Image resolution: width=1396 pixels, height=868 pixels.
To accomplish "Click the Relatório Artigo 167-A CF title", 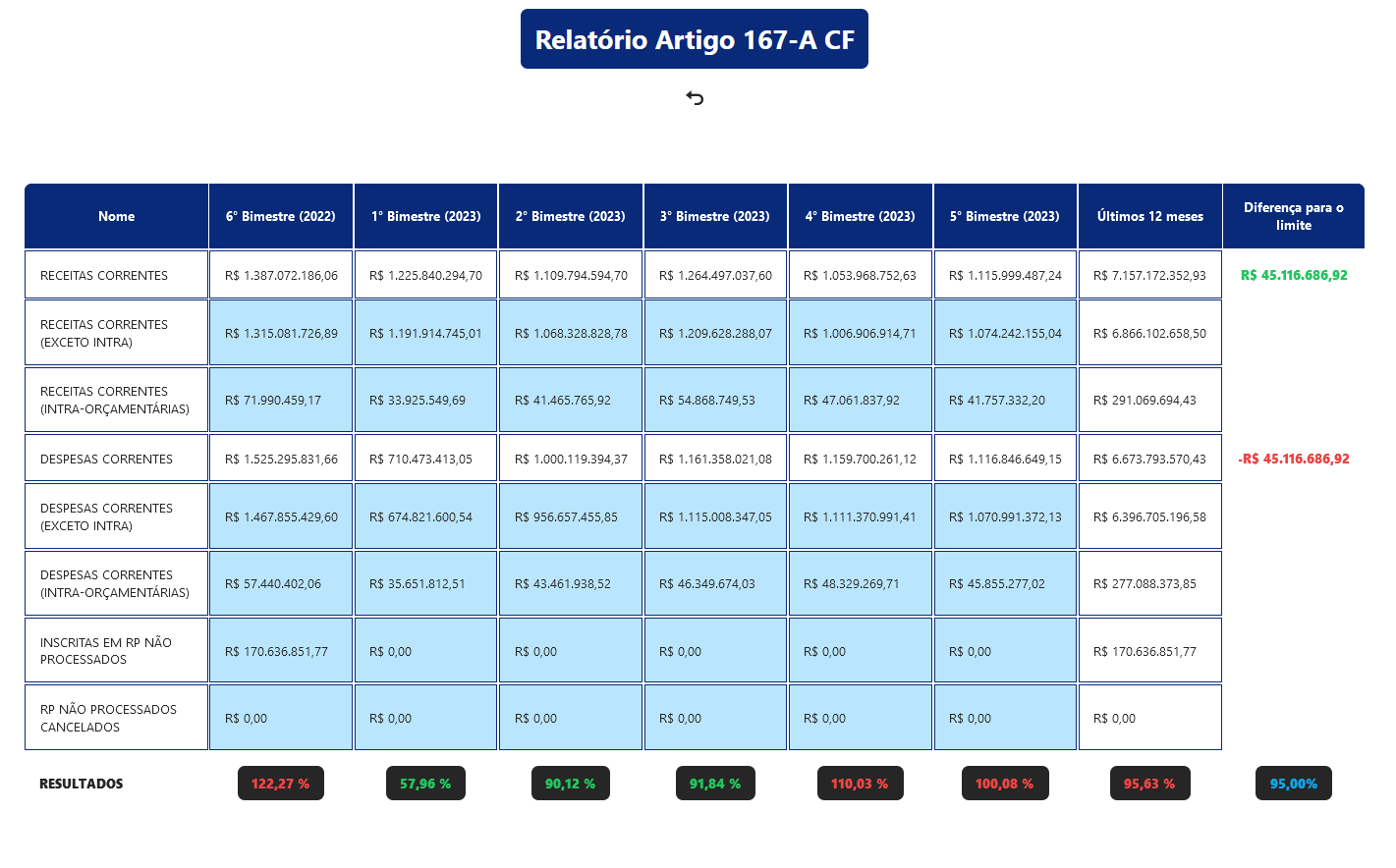I will [695, 39].
